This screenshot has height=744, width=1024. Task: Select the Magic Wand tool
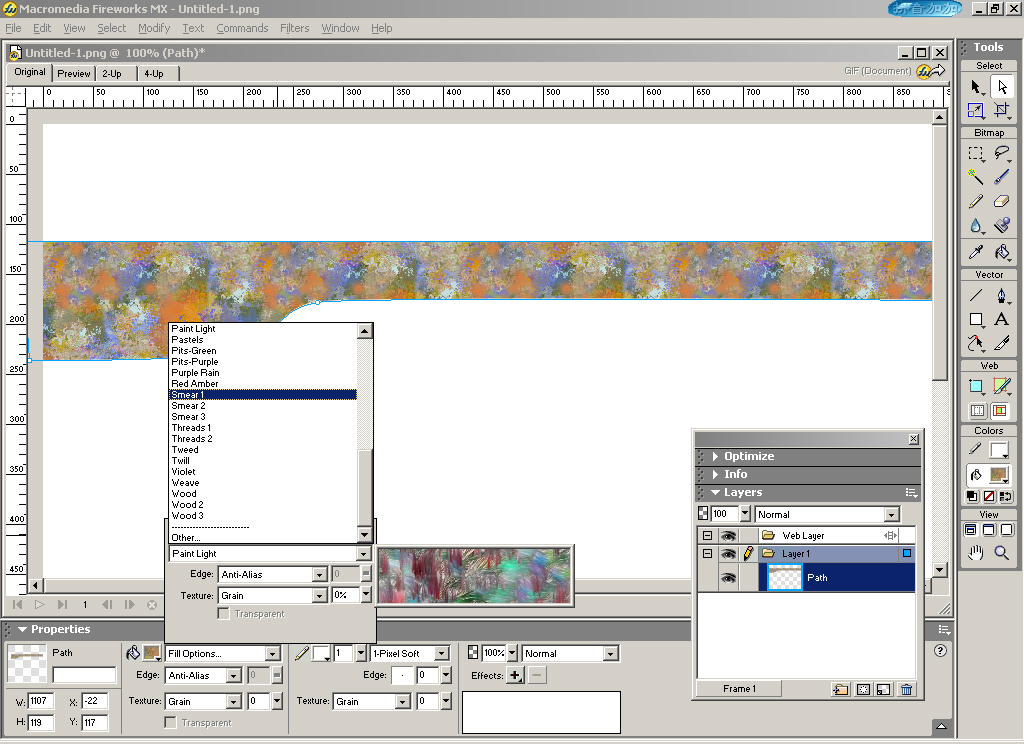click(976, 177)
